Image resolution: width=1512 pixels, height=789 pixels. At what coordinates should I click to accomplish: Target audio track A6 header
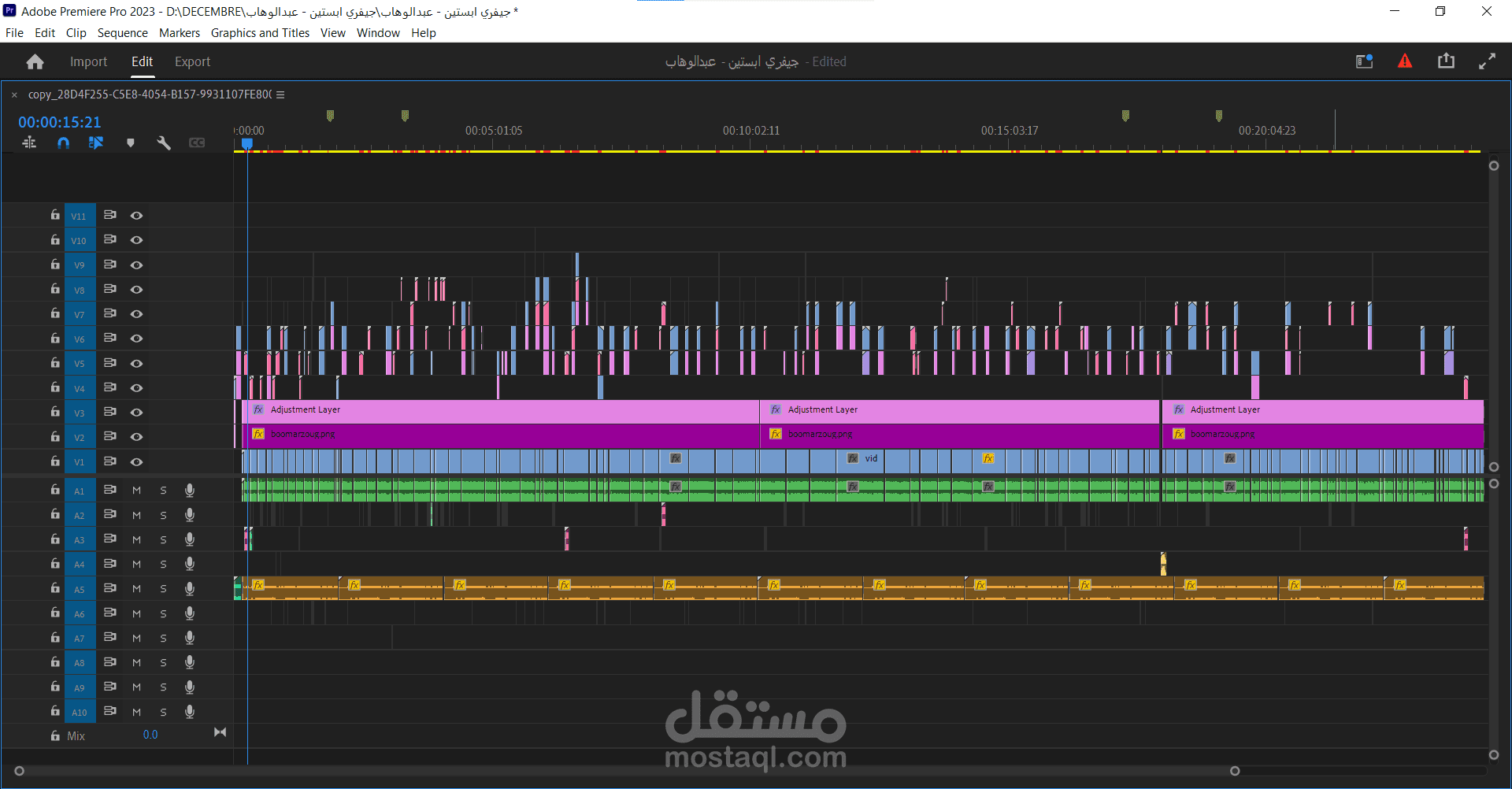pyautogui.click(x=80, y=613)
